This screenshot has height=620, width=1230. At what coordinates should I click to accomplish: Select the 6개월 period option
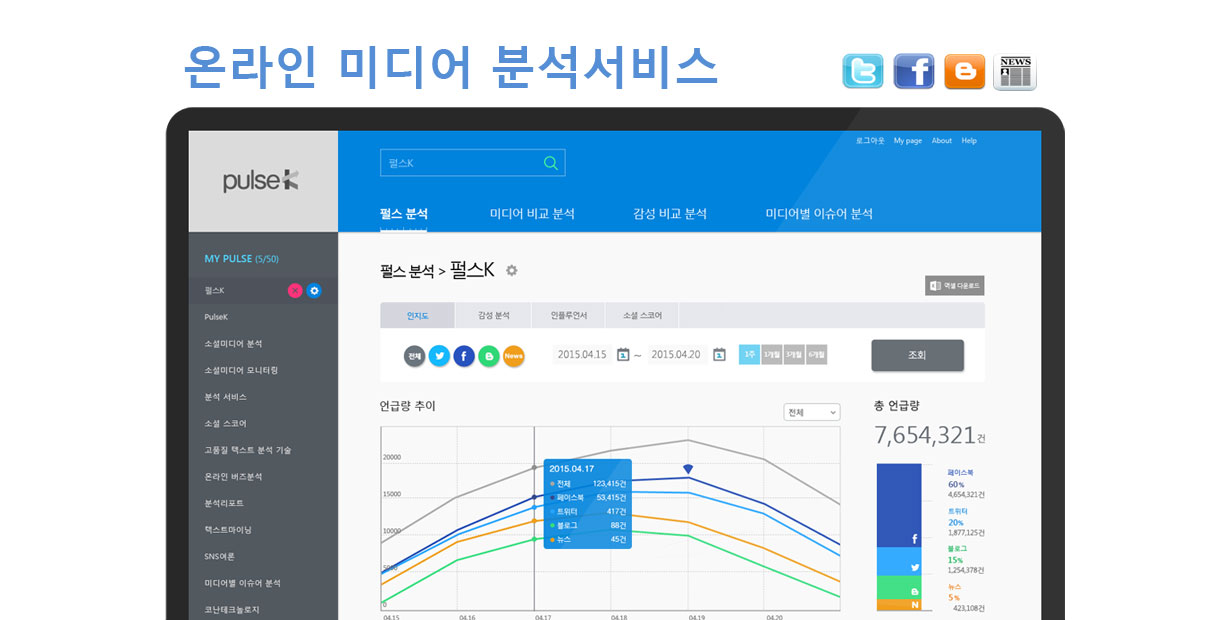816,355
